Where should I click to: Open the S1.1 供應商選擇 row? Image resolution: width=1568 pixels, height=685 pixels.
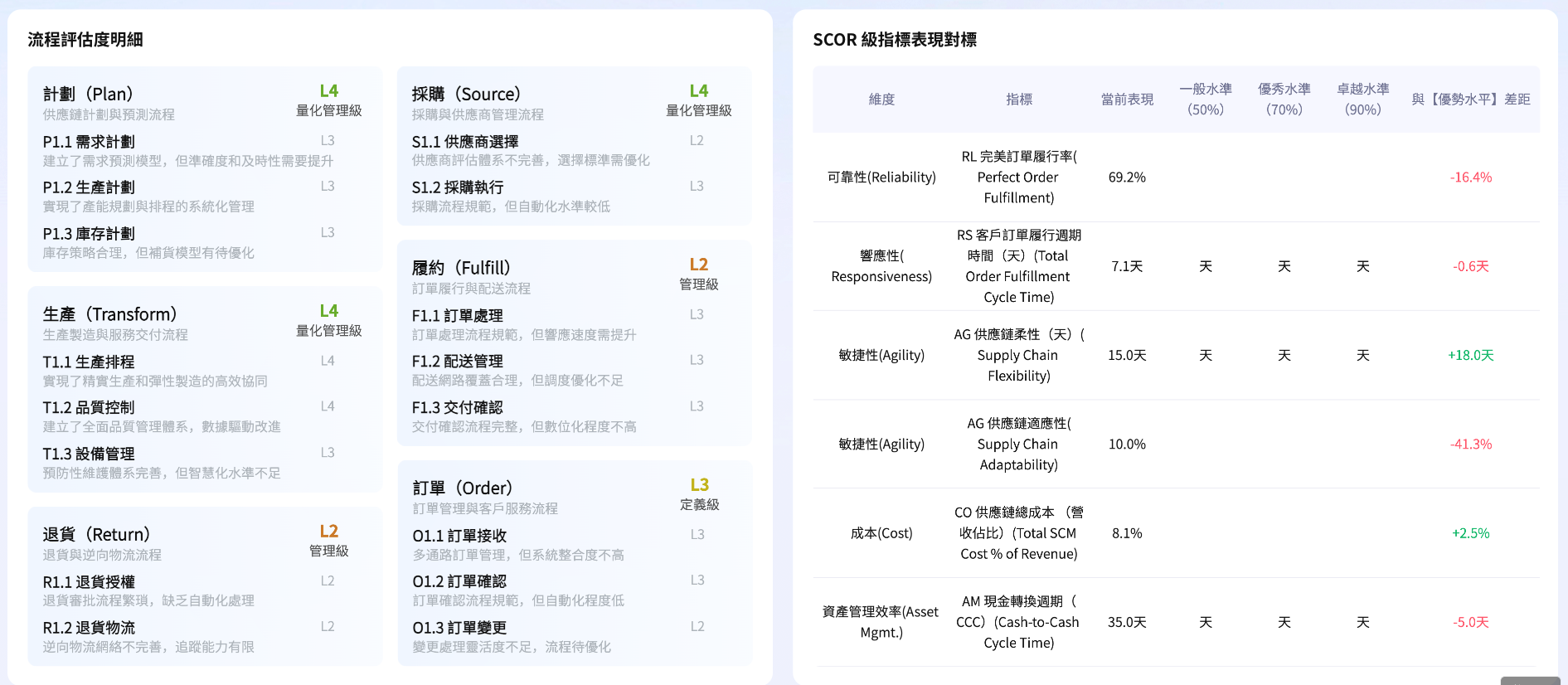click(573, 150)
